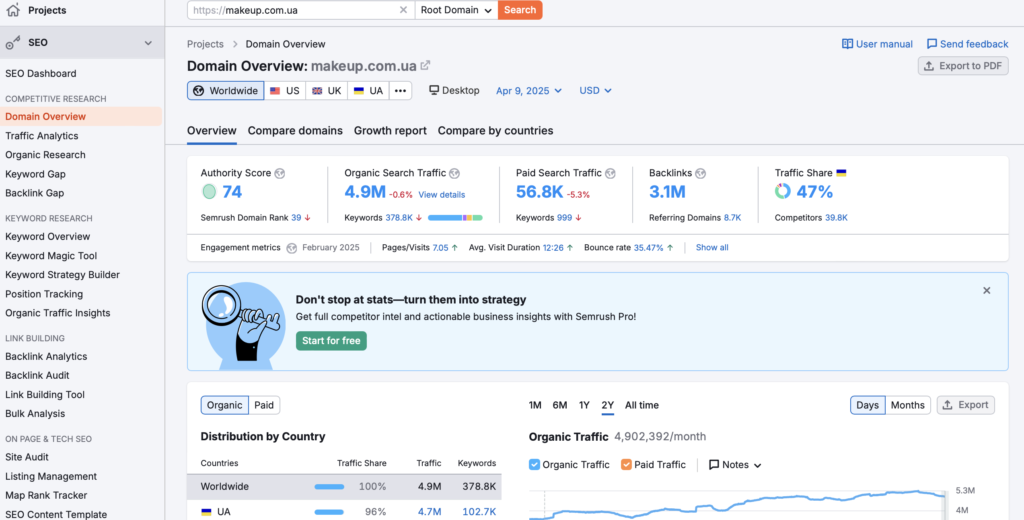The width and height of the screenshot is (1024, 520).
Task: Set chart granularity to Days
Action: point(867,405)
